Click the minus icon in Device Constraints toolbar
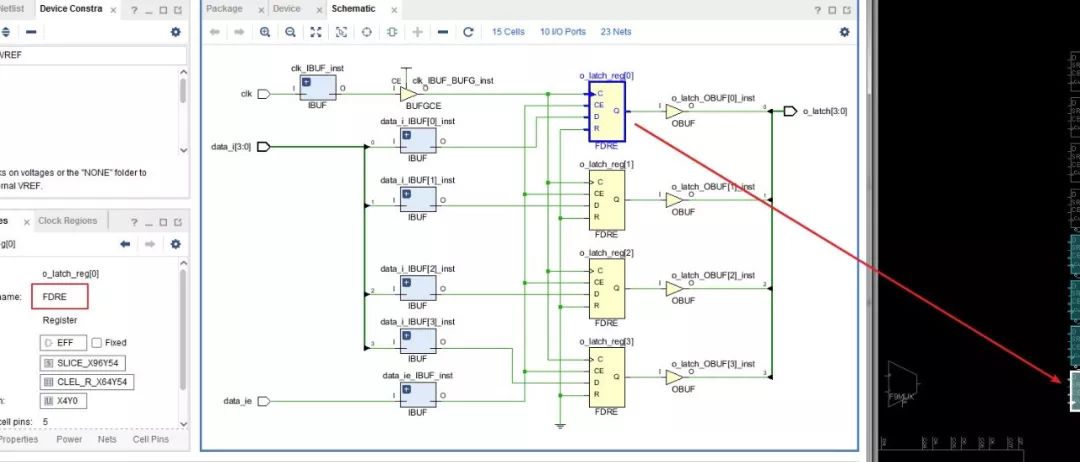The width and height of the screenshot is (1080, 462). coord(30,32)
